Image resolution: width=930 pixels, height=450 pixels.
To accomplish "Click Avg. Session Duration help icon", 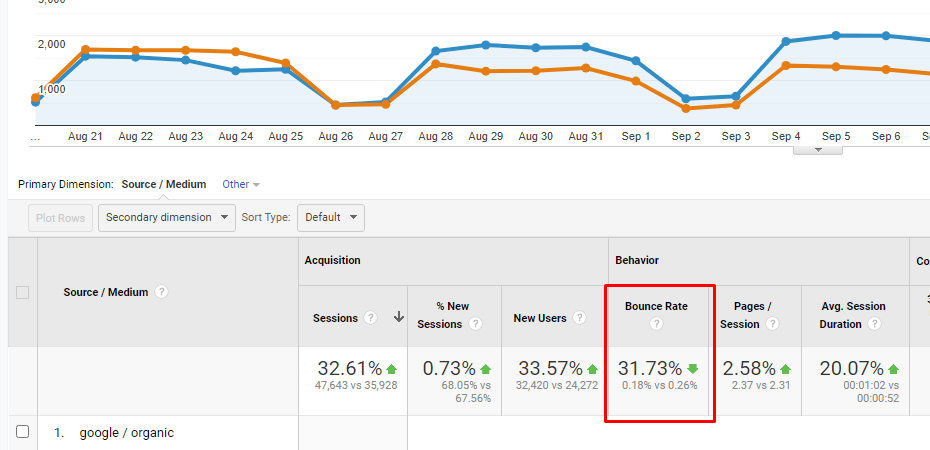I will pos(875,324).
